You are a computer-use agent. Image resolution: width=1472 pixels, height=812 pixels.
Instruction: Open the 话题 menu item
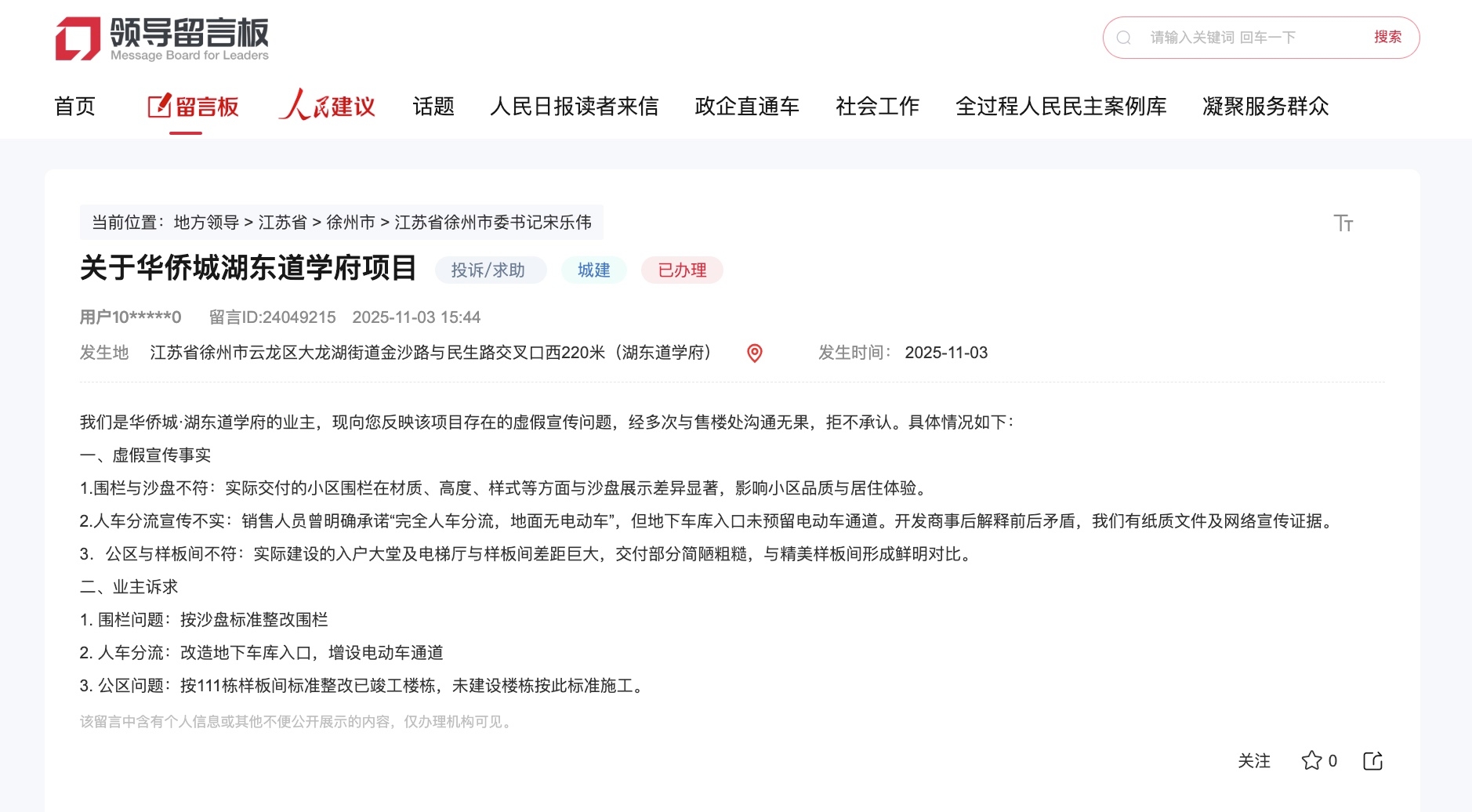(x=433, y=106)
